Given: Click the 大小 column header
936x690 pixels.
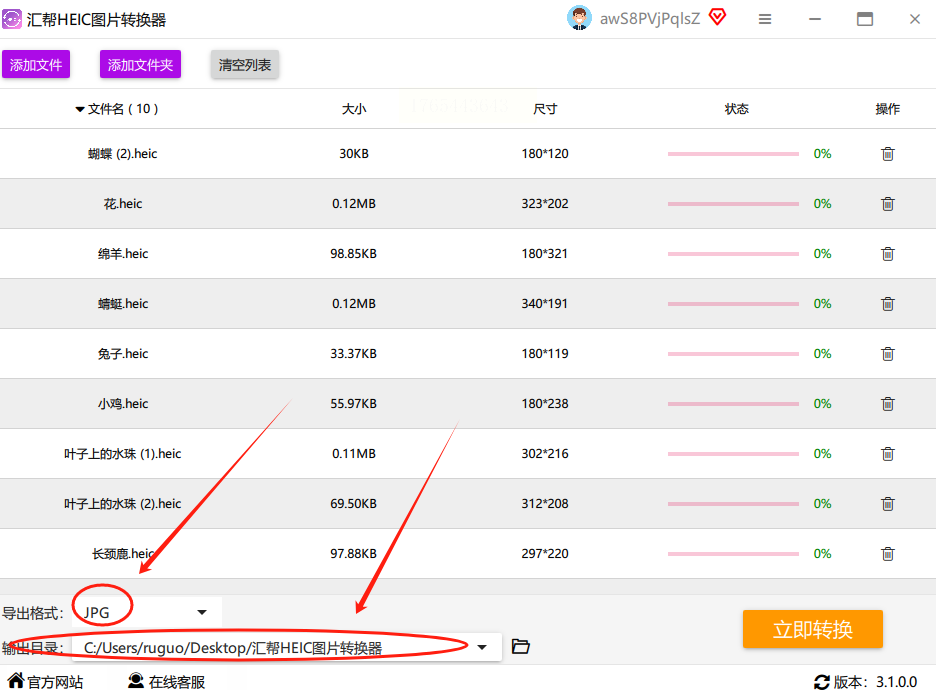Looking at the screenshot, I should pos(353,109).
